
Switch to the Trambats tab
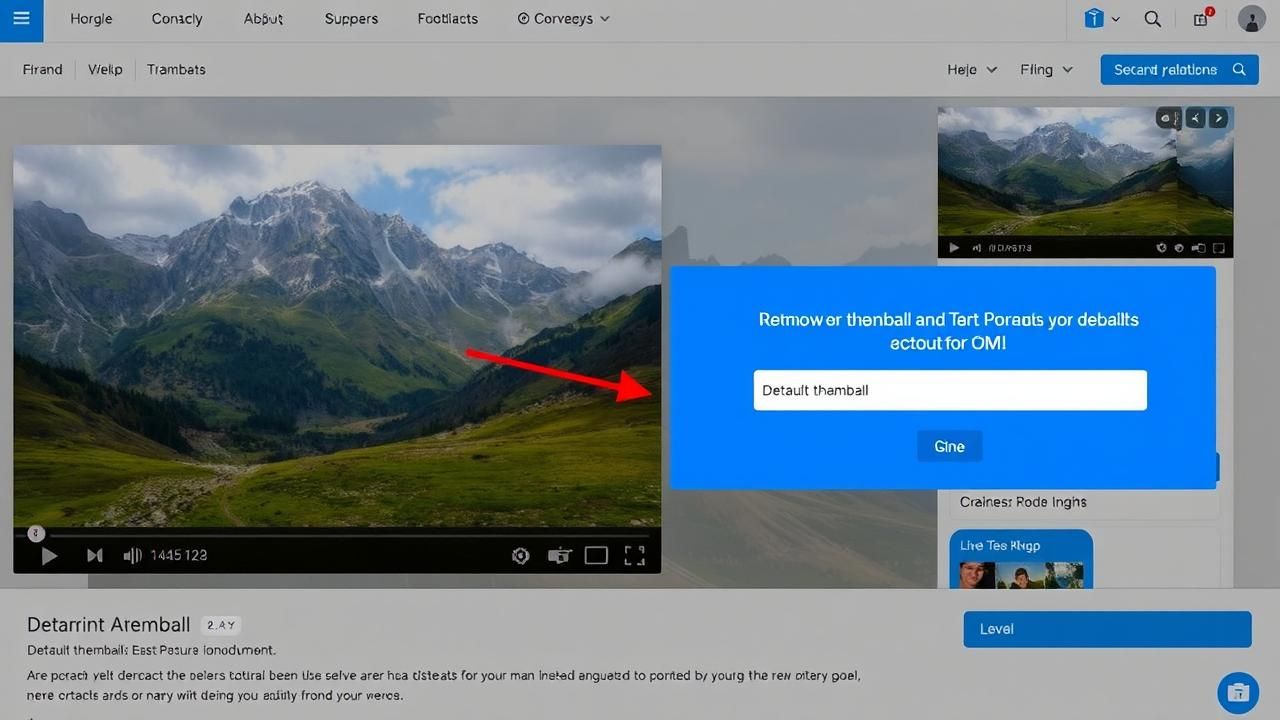point(176,70)
